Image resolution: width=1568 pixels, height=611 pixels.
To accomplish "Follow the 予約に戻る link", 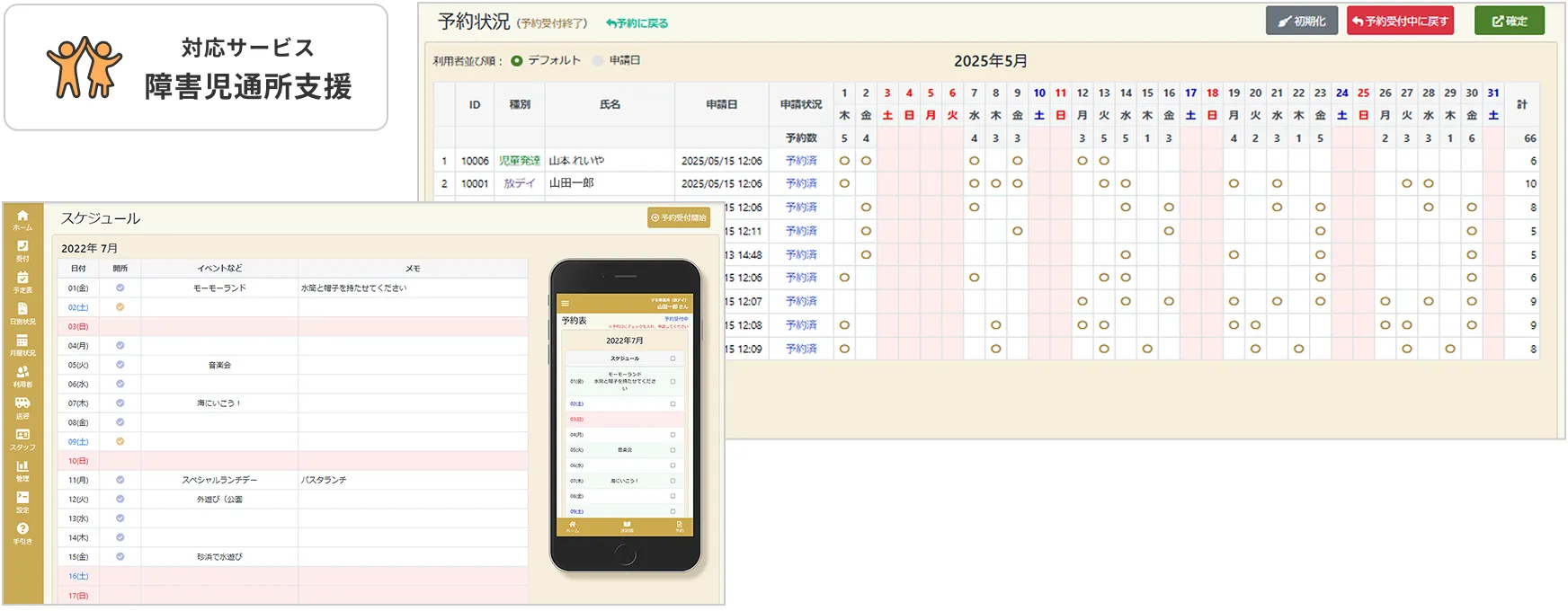I will pos(637,23).
